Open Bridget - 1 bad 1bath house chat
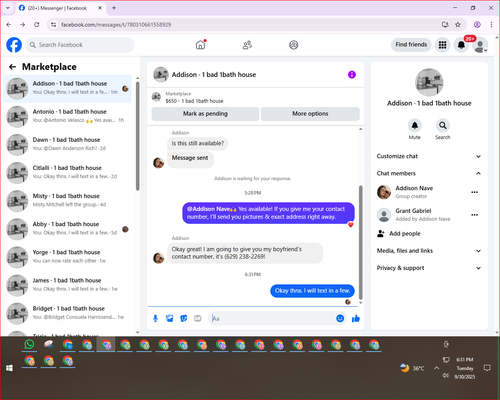The height and width of the screenshot is (400, 500). point(67,313)
